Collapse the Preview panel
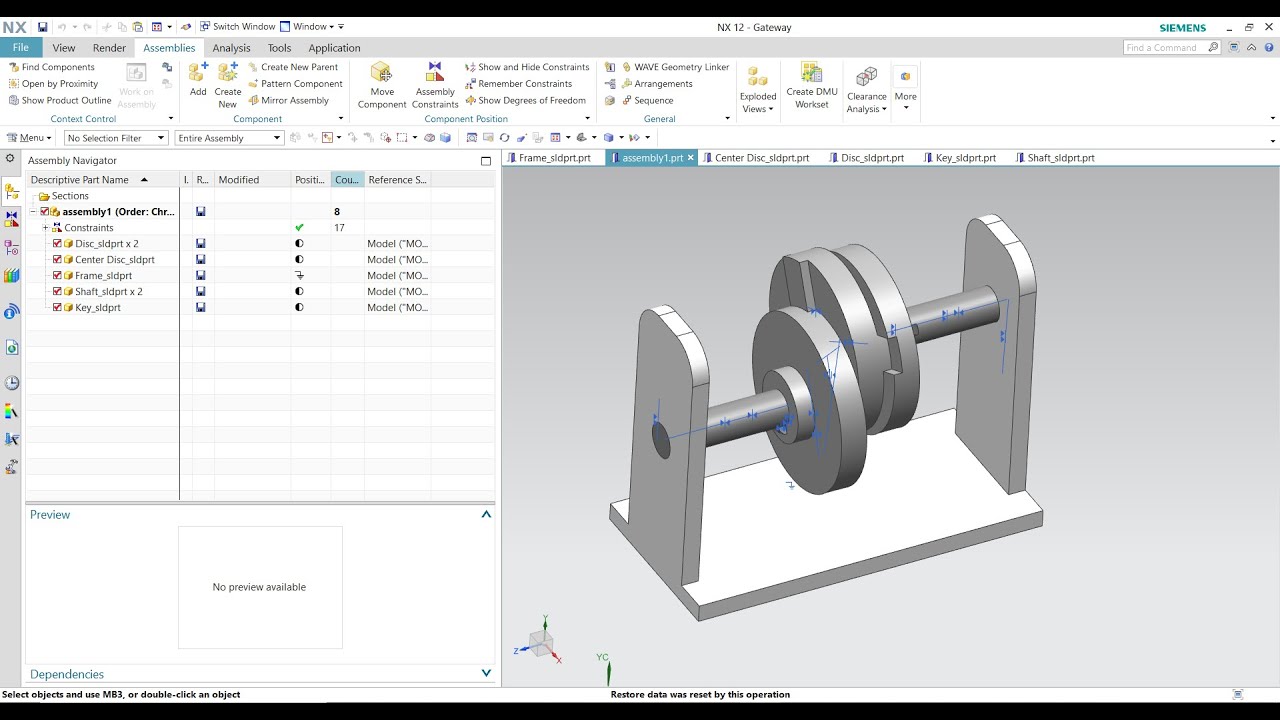Image resolution: width=1280 pixels, height=720 pixels. click(x=486, y=514)
